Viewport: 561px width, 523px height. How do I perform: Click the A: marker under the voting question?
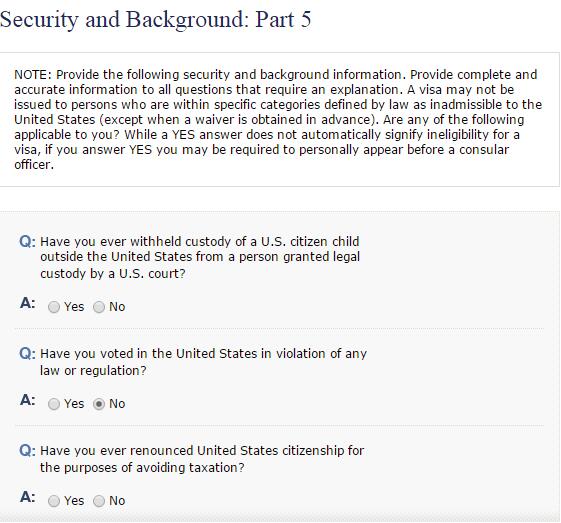pyautogui.click(x=28, y=400)
